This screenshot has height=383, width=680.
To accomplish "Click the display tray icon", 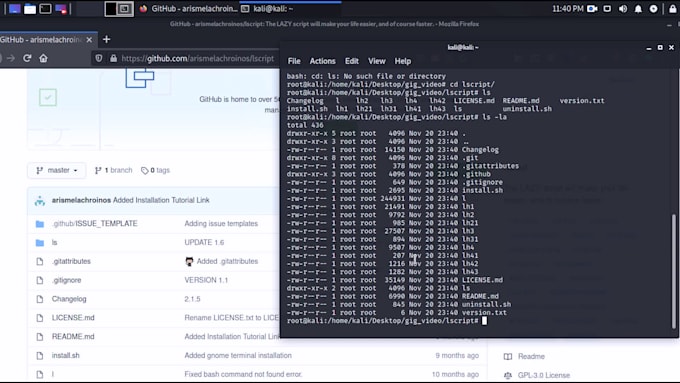I will (x=607, y=9).
